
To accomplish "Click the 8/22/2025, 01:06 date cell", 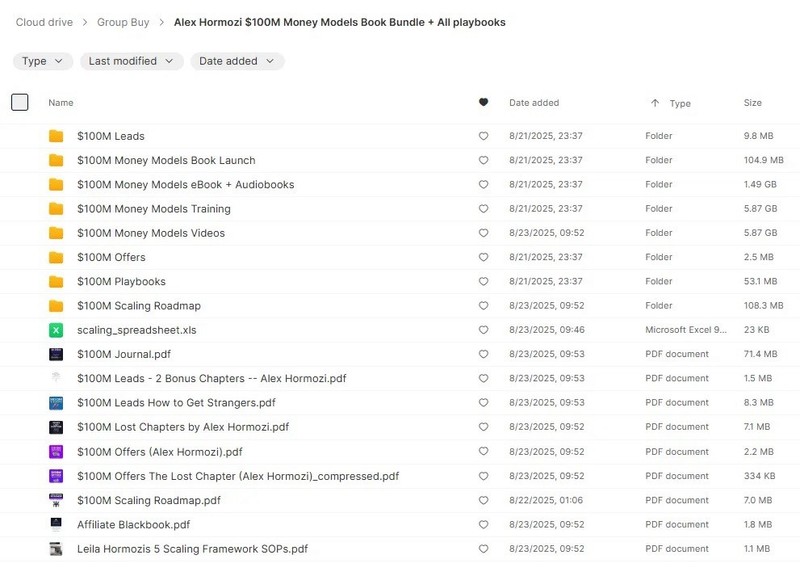I will point(546,500).
